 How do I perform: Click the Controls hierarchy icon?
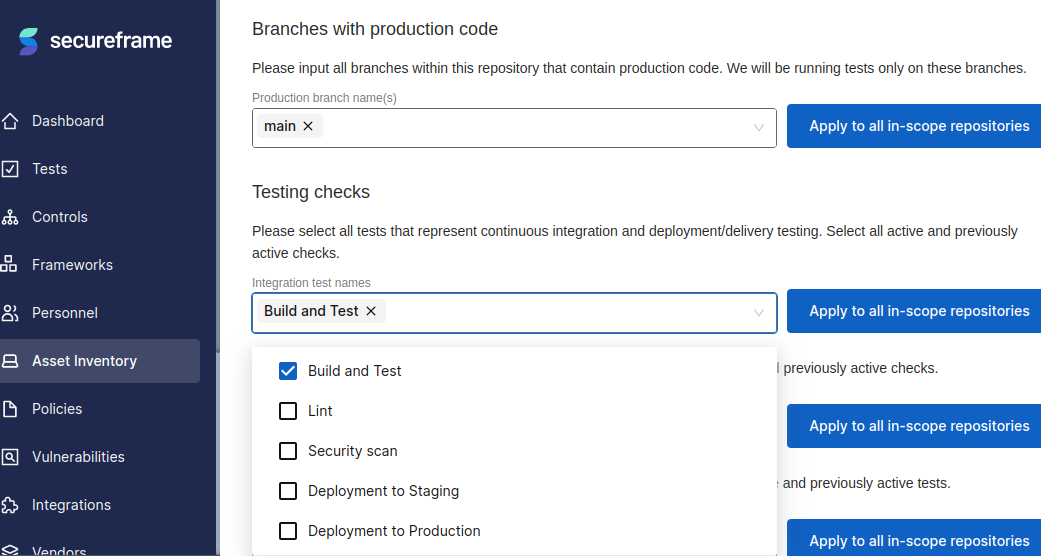click(9, 217)
